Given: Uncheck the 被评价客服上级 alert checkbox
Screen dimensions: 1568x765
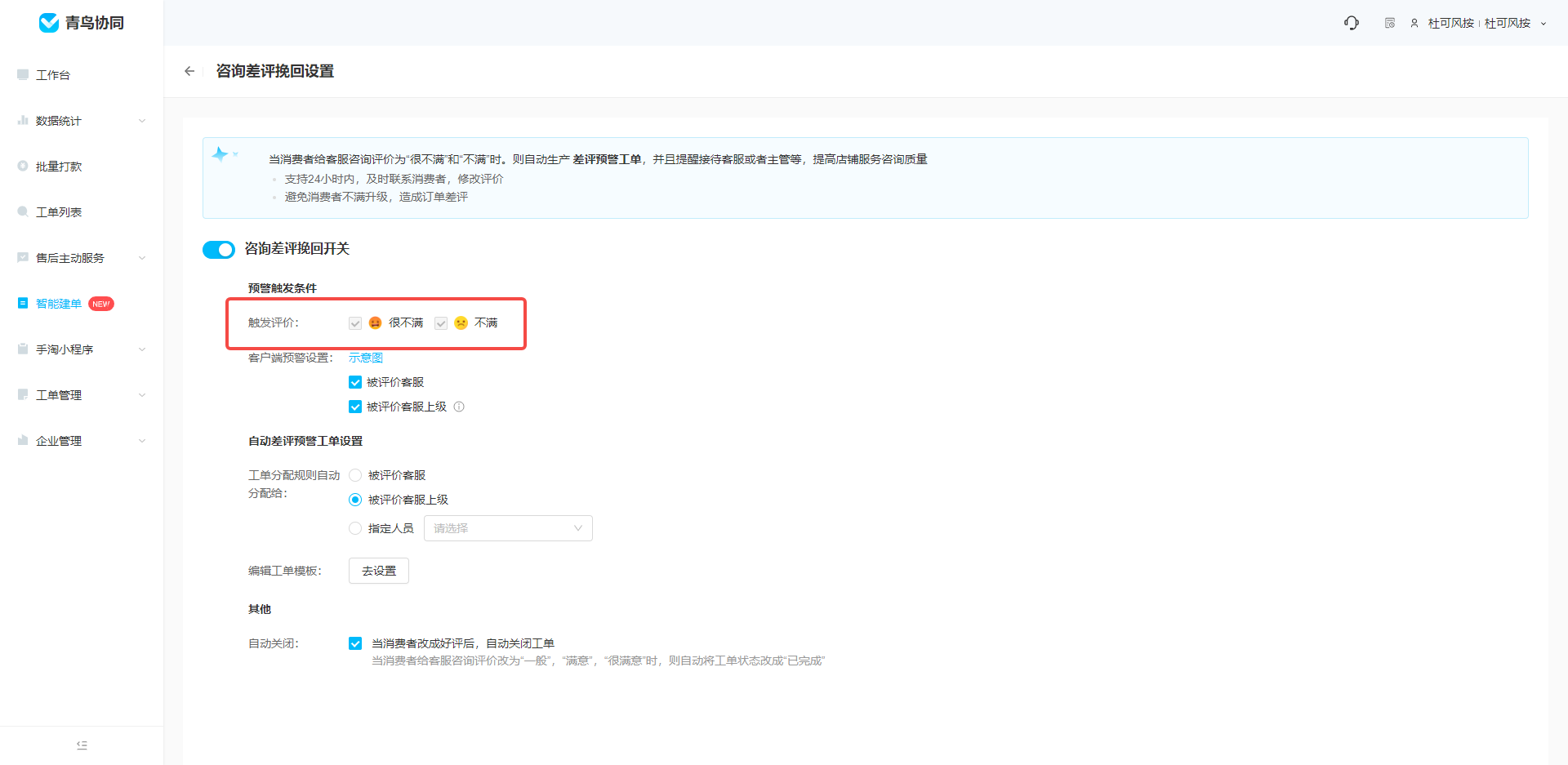Looking at the screenshot, I should (355, 407).
